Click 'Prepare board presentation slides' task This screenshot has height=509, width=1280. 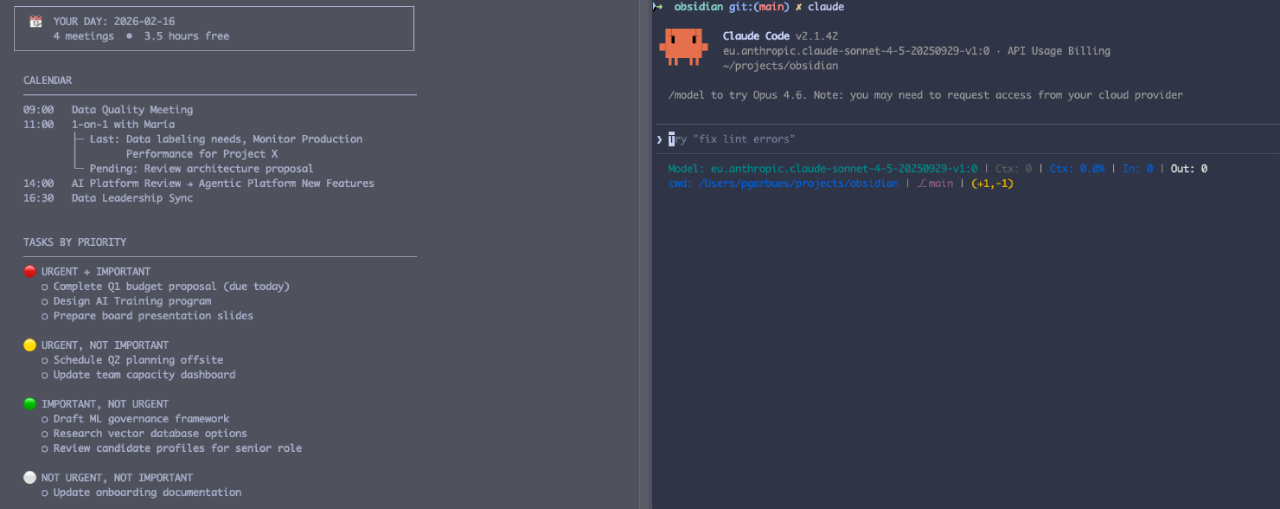click(x=153, y=316)
